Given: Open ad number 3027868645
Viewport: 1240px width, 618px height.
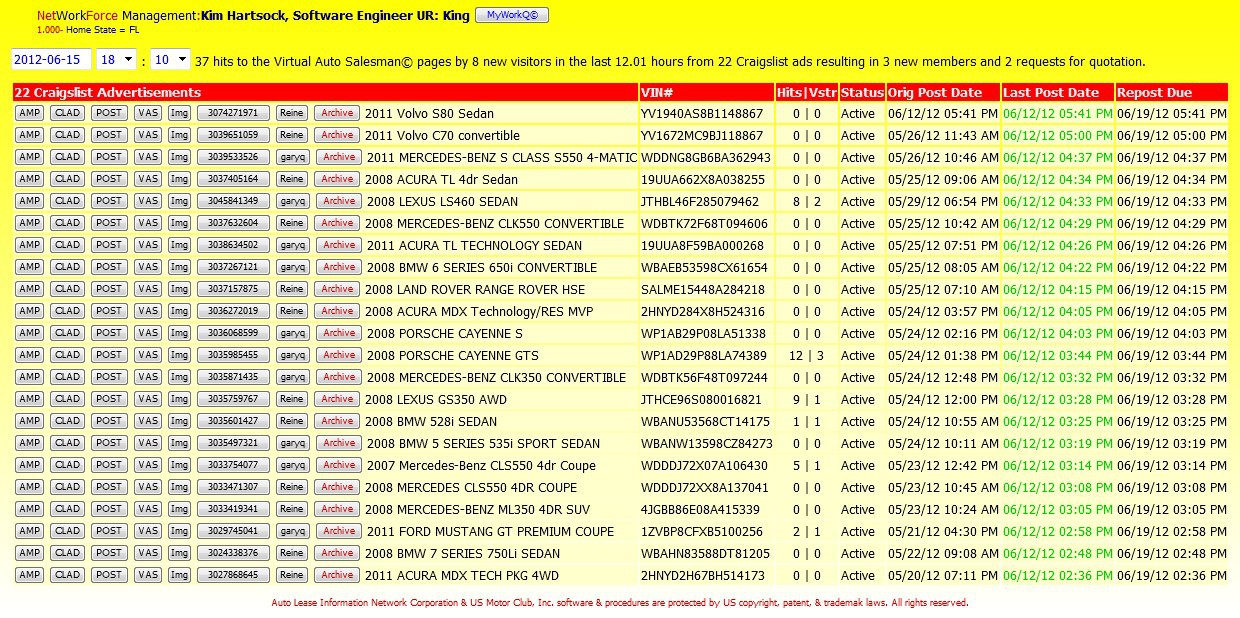Looking at the screenshot, I should click(233, 575).
